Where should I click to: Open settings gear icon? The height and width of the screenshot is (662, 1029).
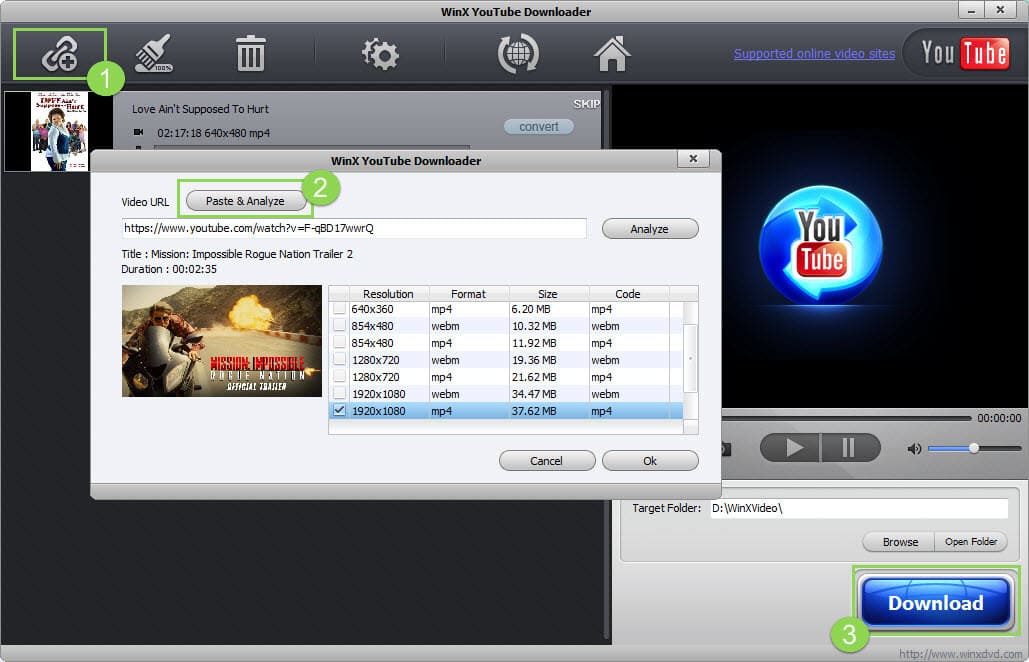tap(380, 54)
